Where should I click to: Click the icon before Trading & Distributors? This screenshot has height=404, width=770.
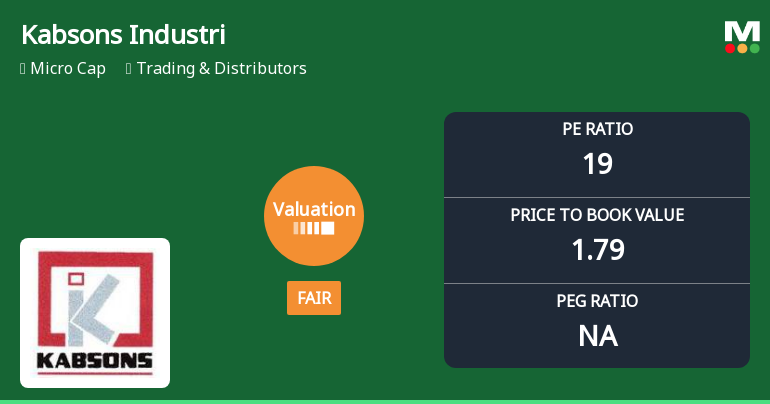pos(129,69)
